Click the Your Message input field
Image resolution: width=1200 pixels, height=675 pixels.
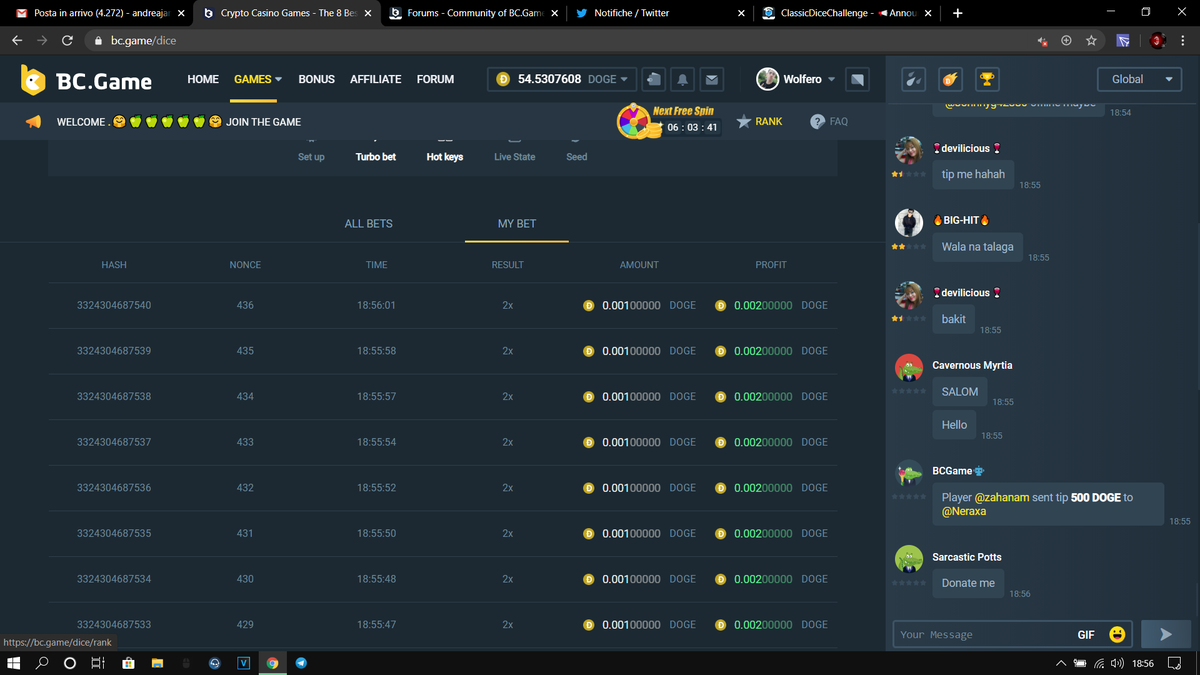980,634
